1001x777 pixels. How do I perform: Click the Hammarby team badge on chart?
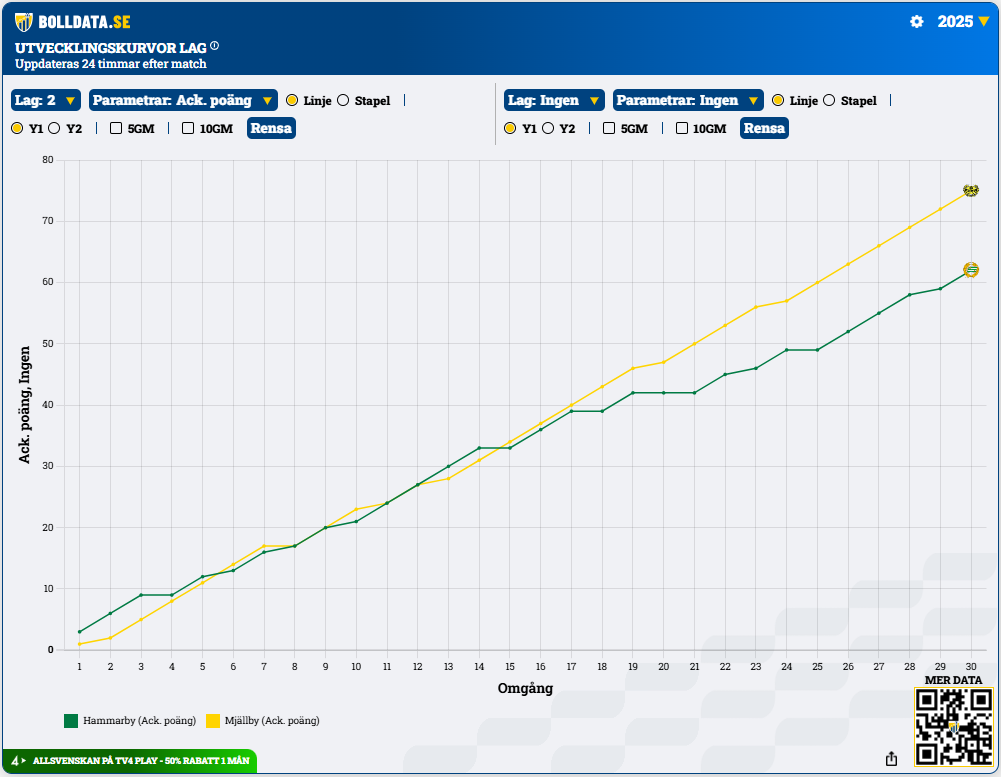pos(970,270)
